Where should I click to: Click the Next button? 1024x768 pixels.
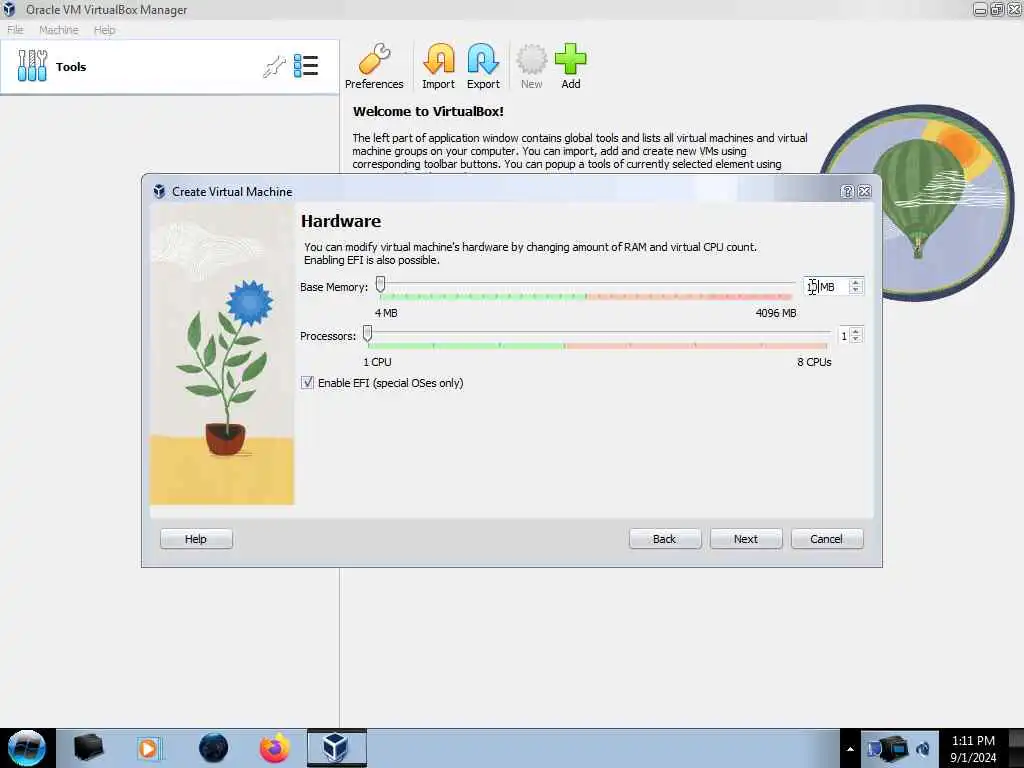(746, 539)
